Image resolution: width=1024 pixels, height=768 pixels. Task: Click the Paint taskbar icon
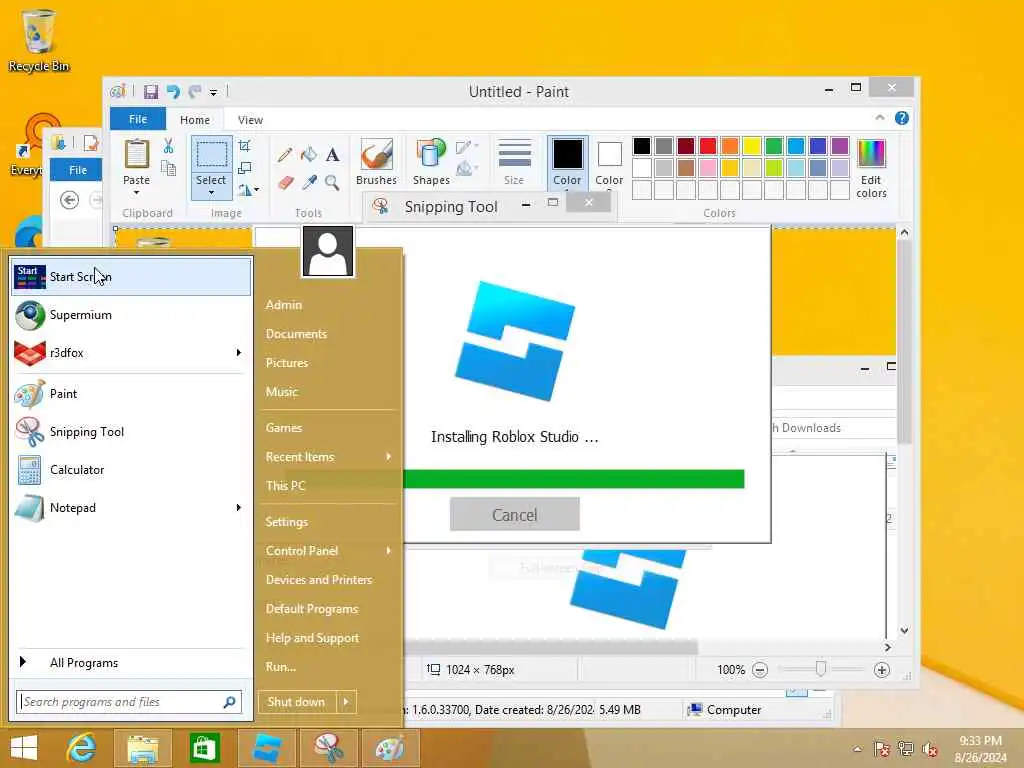[390, 748]
